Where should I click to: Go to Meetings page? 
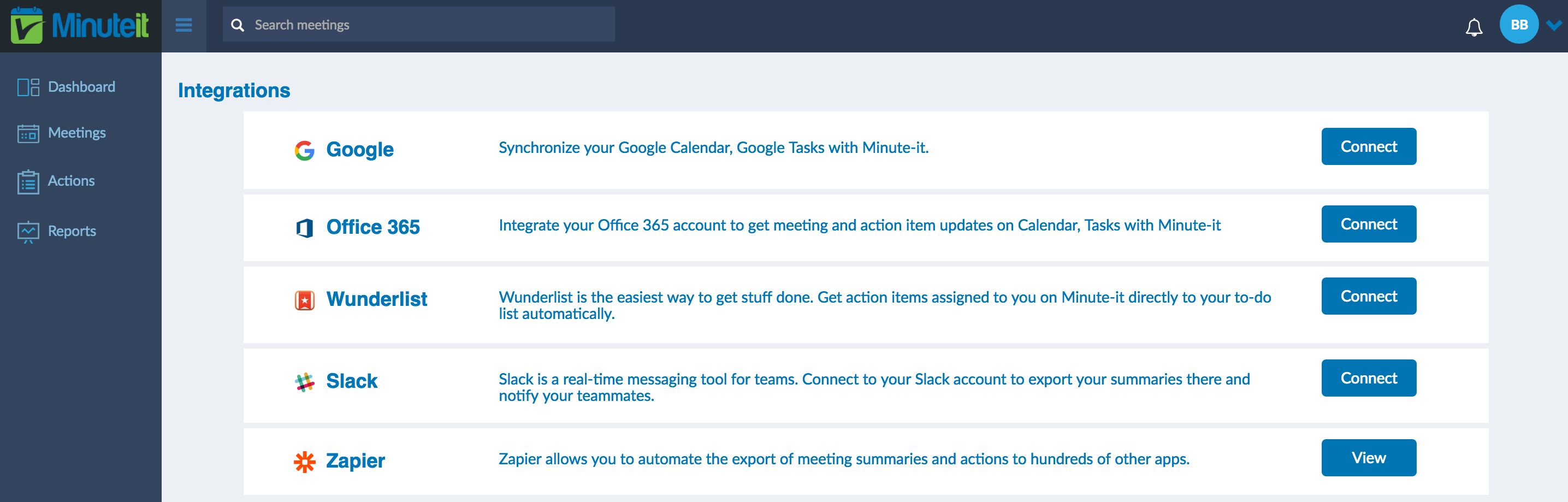tap(76, 133)
